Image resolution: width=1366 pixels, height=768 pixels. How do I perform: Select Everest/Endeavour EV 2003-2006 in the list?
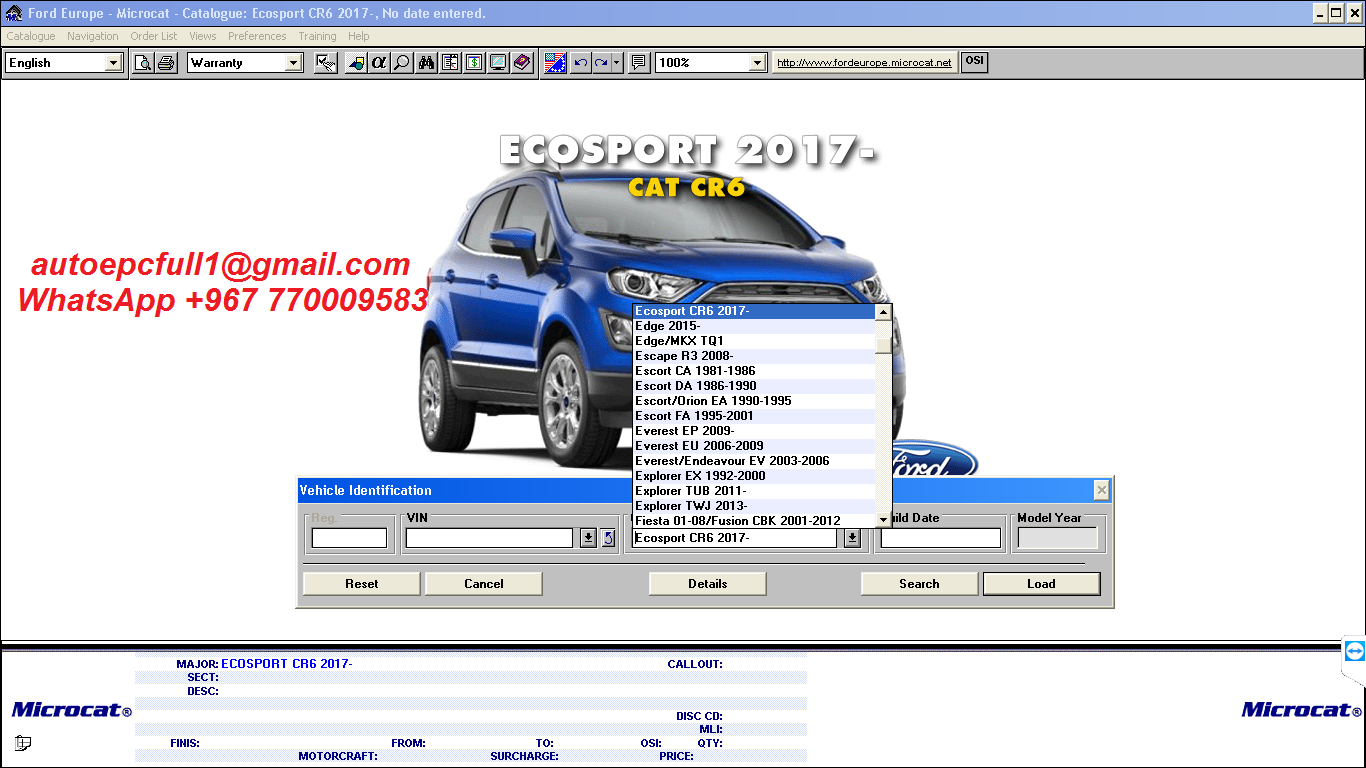[x=754, y=461]
